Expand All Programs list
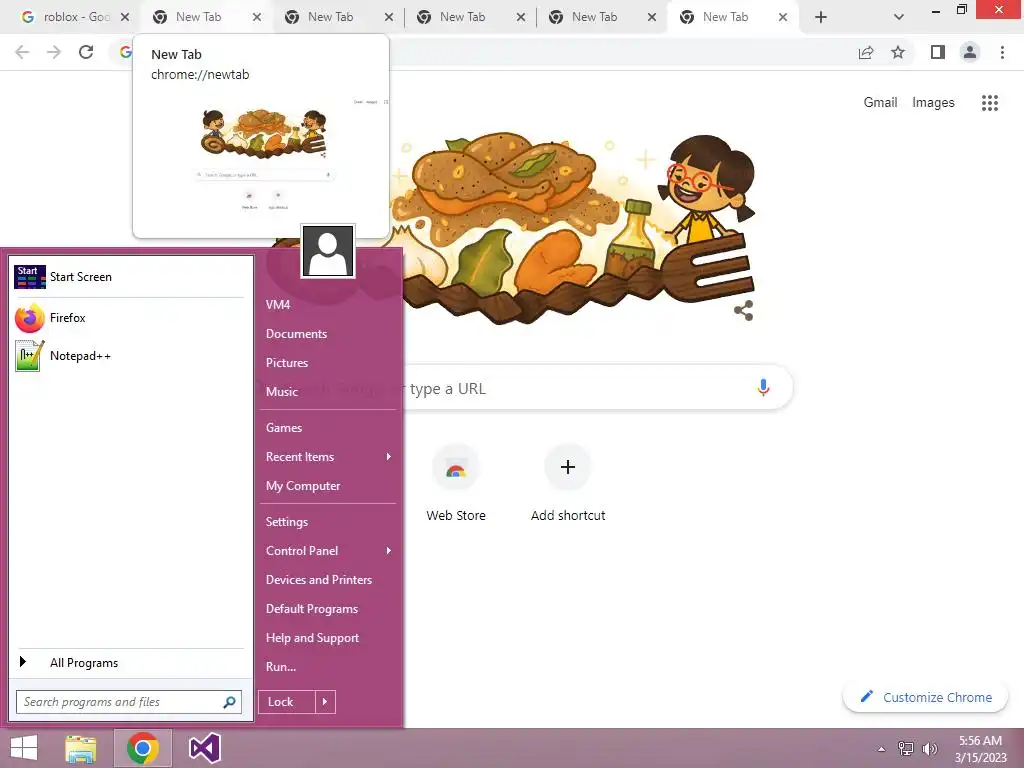The height and width of the screenshot is (768, 1024). pos(129,663)
